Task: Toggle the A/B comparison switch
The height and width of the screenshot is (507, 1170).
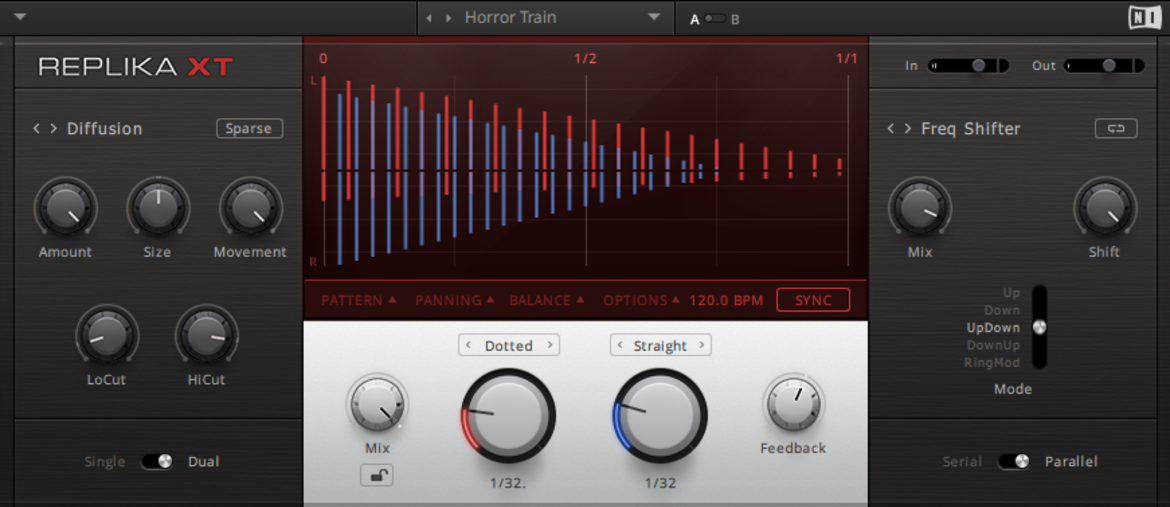Action: (x=715, y=19)
